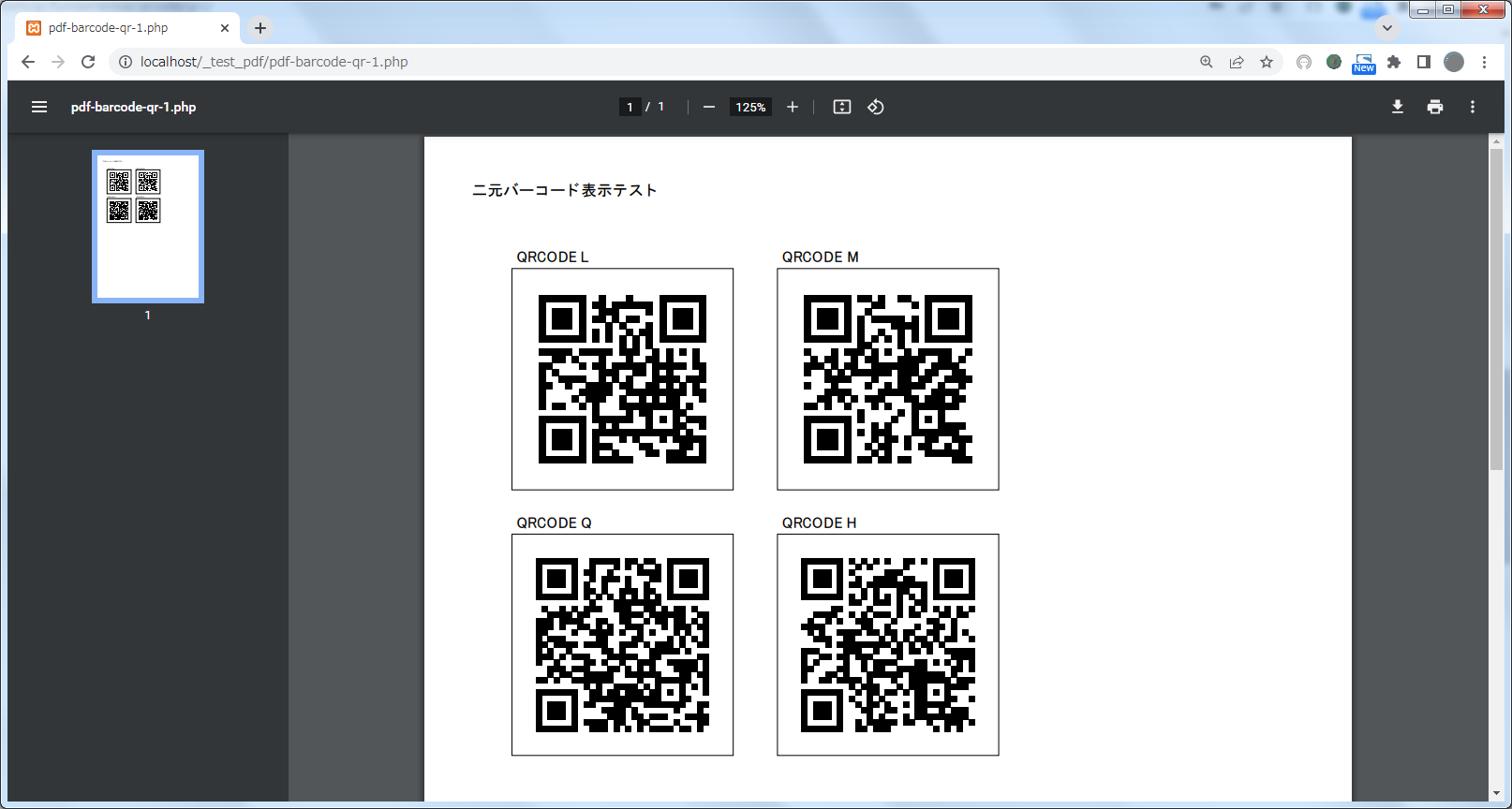Rotate the PDF counterclockwise
The height and width of the screenshot is (809, 1512).
[876, 107]
